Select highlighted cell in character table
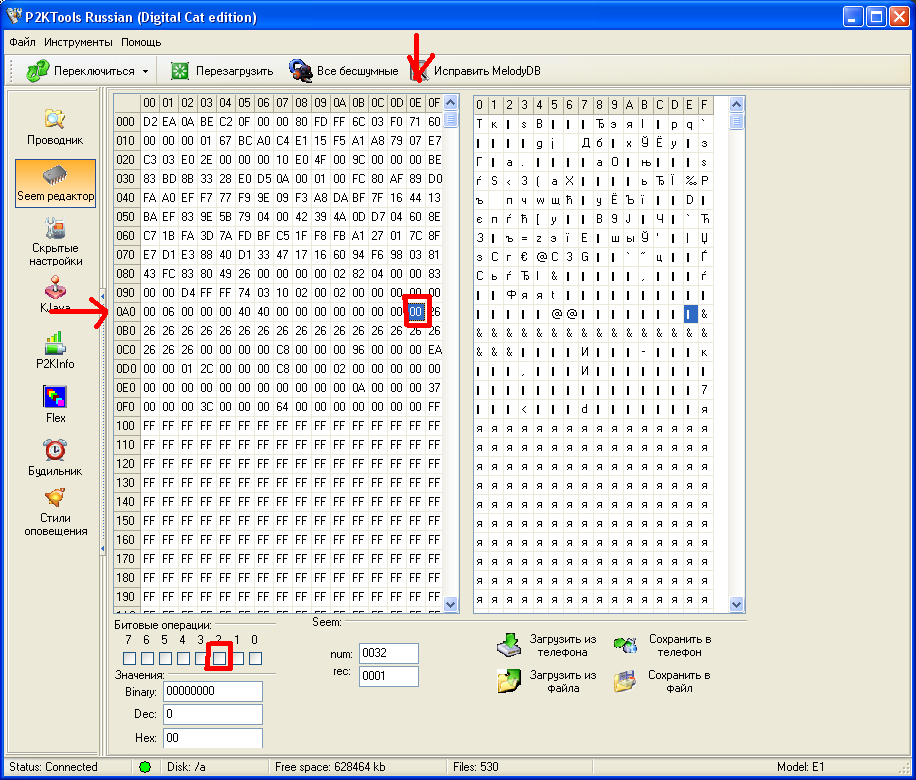The width and height of the screenshot is (916, 780). [690, 314]
